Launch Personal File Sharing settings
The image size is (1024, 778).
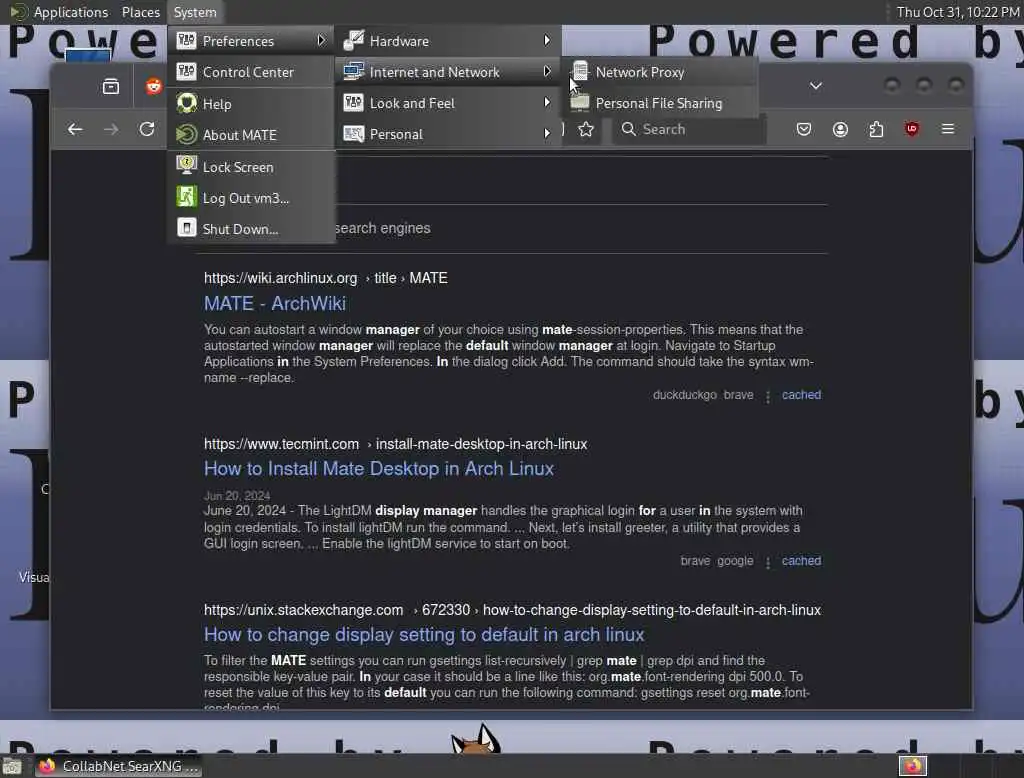[x=660, y=103]
